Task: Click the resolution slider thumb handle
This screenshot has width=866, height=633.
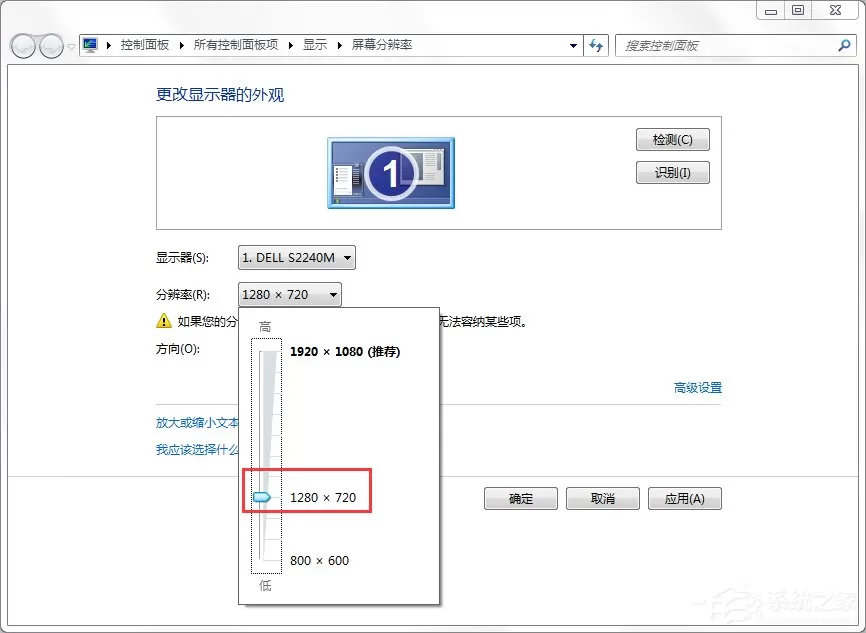Action: 262,497
